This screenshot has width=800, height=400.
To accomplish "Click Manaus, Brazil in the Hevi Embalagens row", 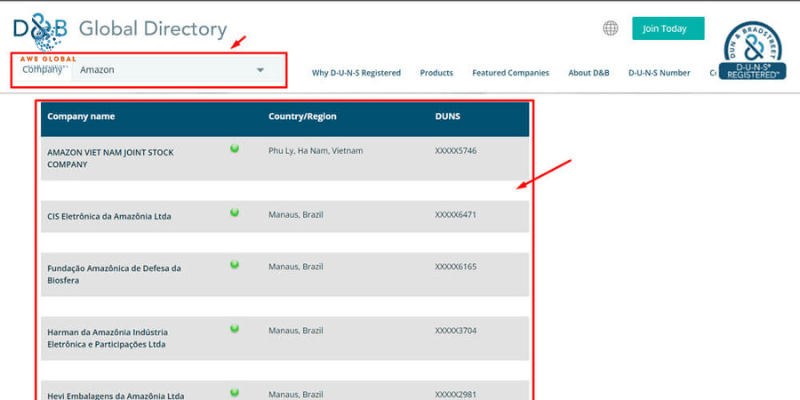I will (296, 394).
